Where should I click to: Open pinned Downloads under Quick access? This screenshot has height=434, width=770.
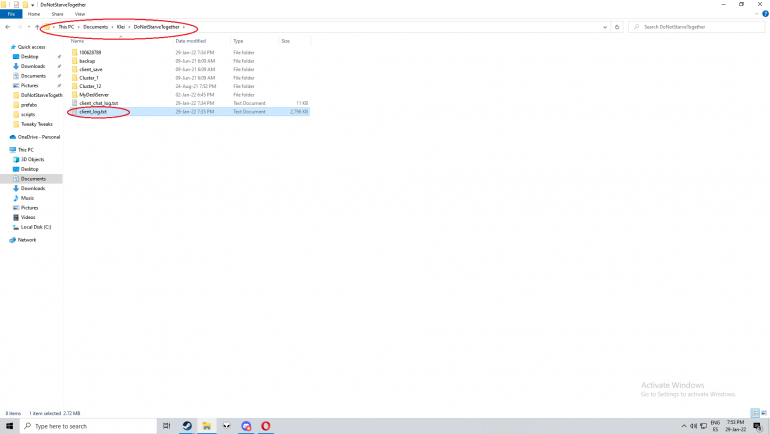pyautogui.click(x=33, y=66)
